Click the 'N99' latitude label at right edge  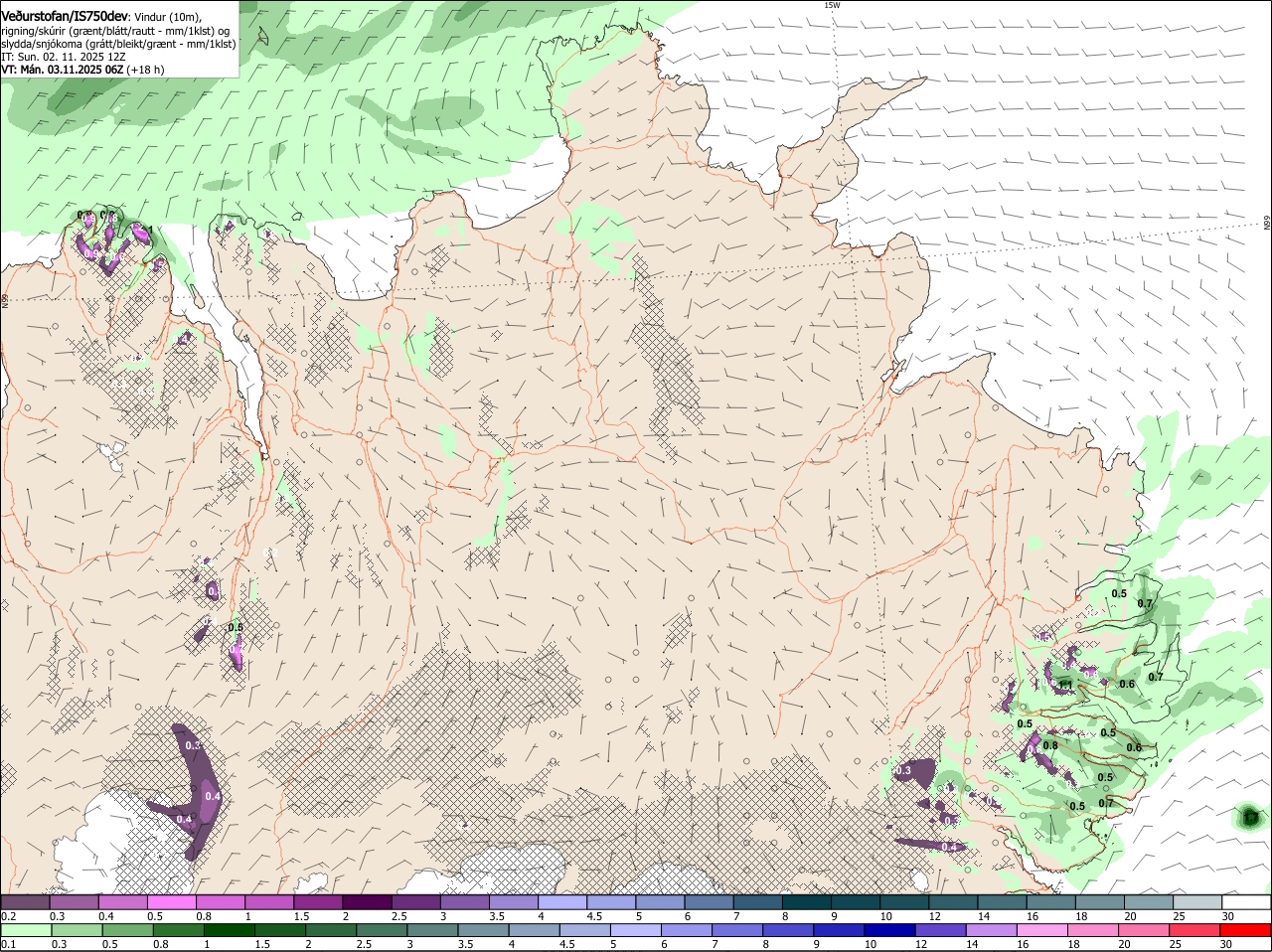click(x=1267, y=224)
